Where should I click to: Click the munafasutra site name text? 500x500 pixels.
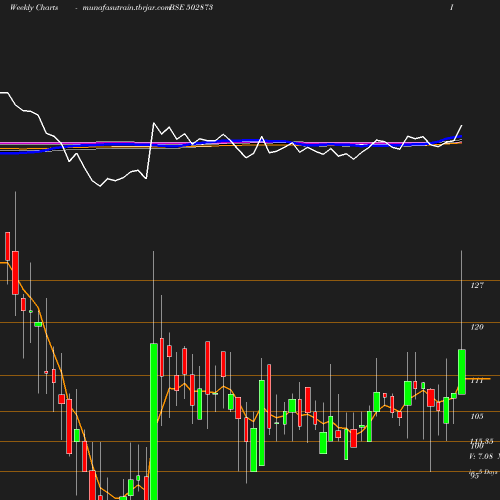pos(126,8)
